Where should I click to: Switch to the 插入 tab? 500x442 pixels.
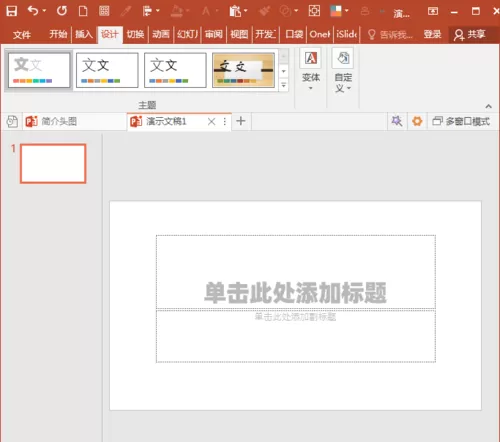[84, 34]
